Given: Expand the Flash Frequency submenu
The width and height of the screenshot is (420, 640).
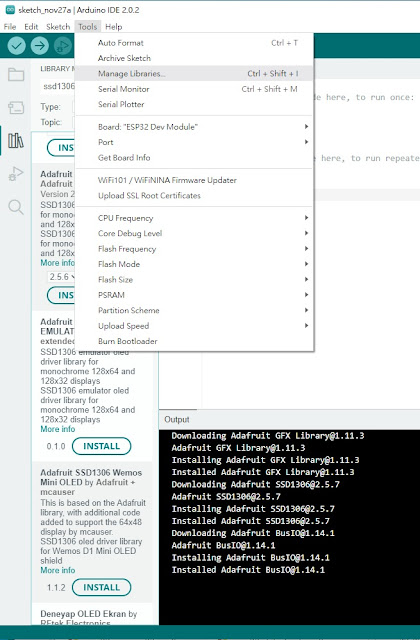Looking at the screenshot, I should pos(194,249).
